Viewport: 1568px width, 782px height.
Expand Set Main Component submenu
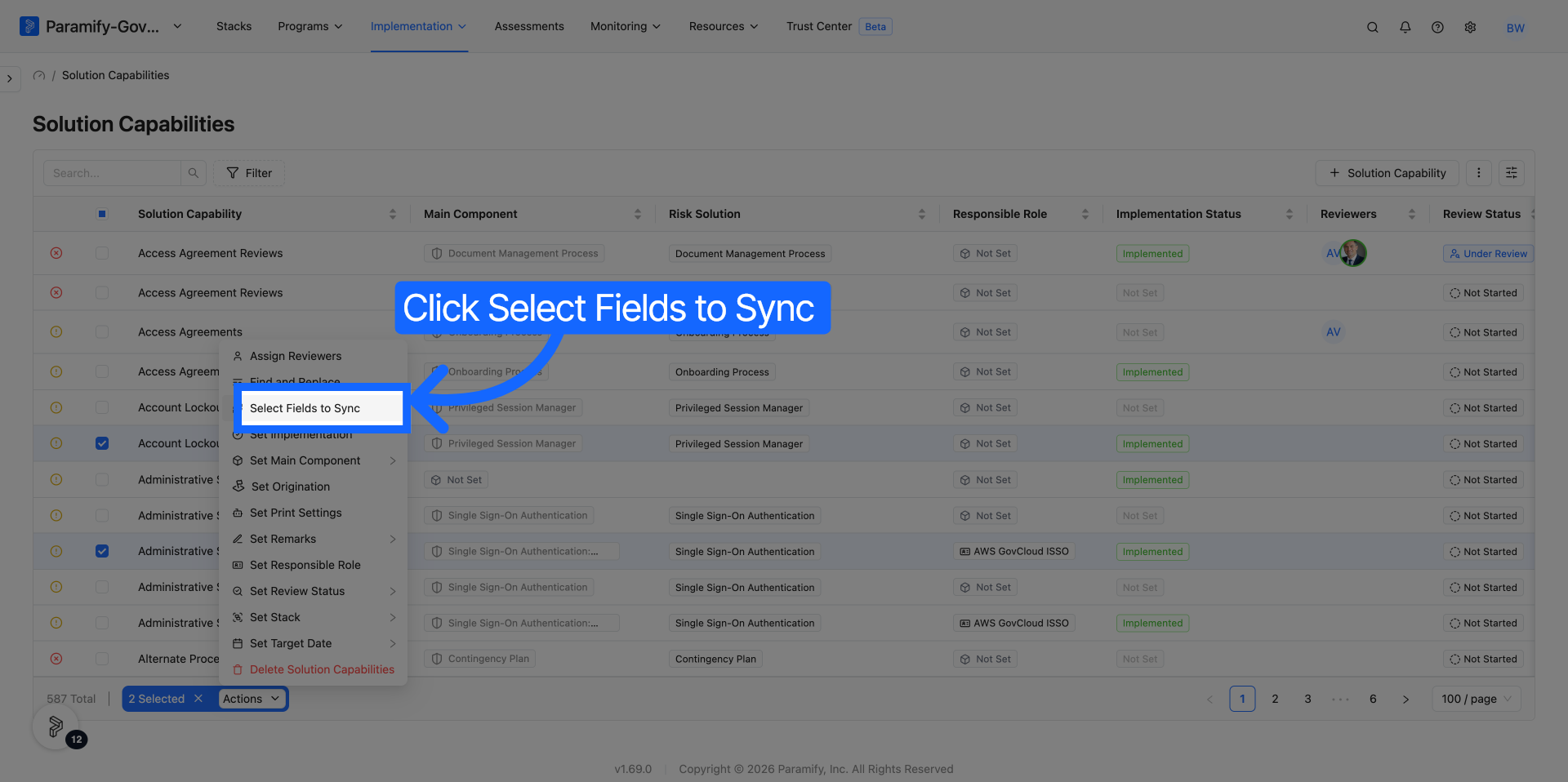314,460
